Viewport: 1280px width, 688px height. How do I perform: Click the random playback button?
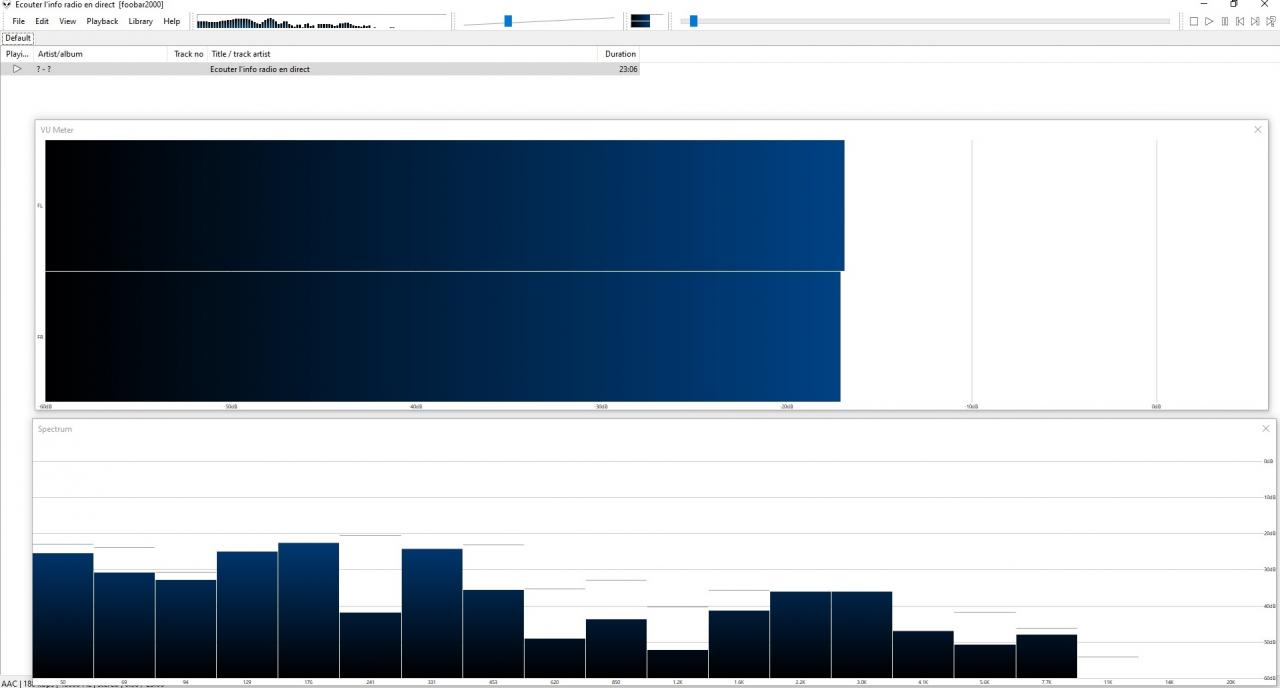point(1271,21)
